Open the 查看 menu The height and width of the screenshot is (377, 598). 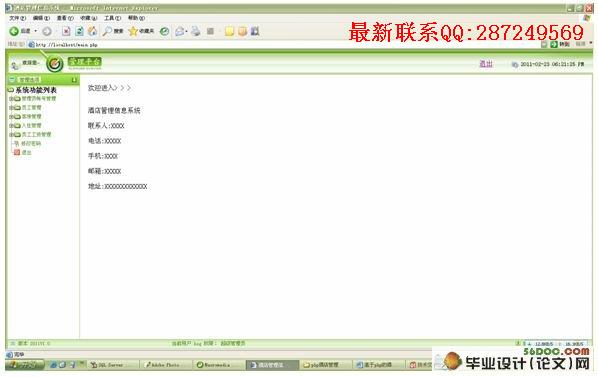tap(65, 18)
